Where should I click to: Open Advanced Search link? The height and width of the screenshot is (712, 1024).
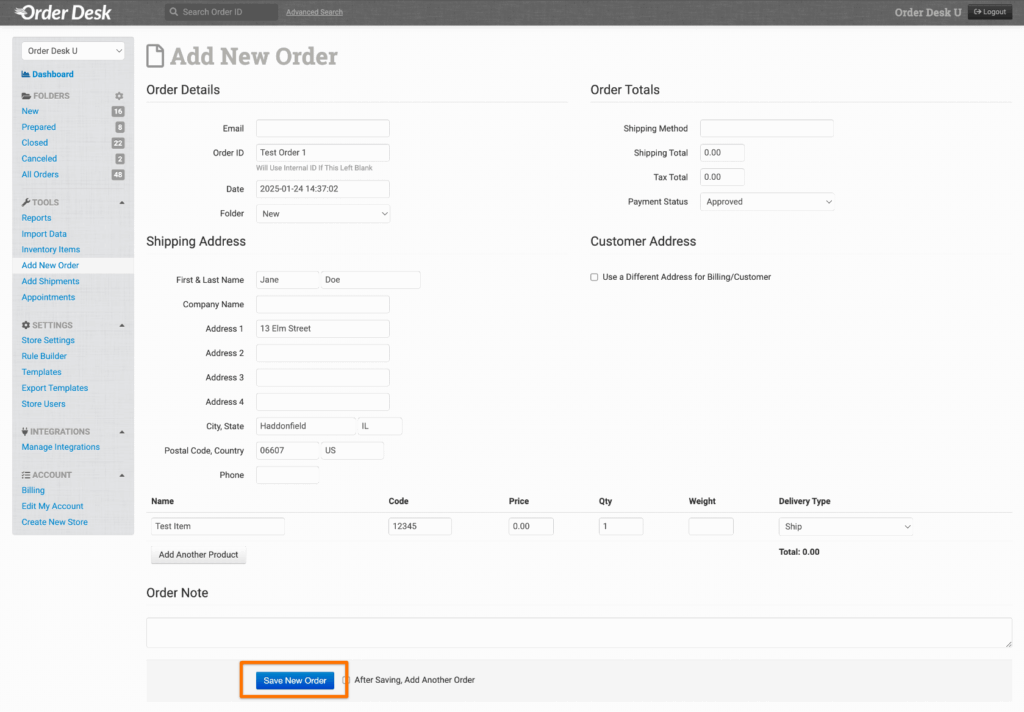pyautogui.click(x=314, y=12)
